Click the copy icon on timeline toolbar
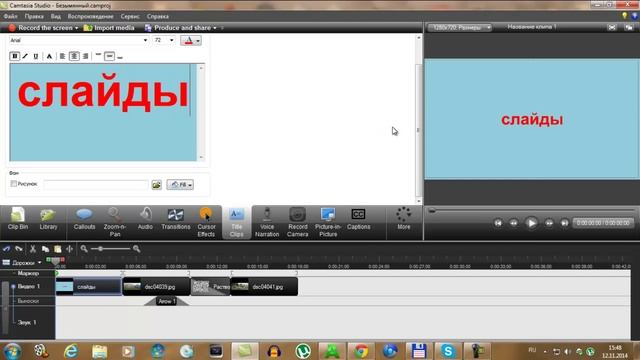 click(x=45, y=249)
